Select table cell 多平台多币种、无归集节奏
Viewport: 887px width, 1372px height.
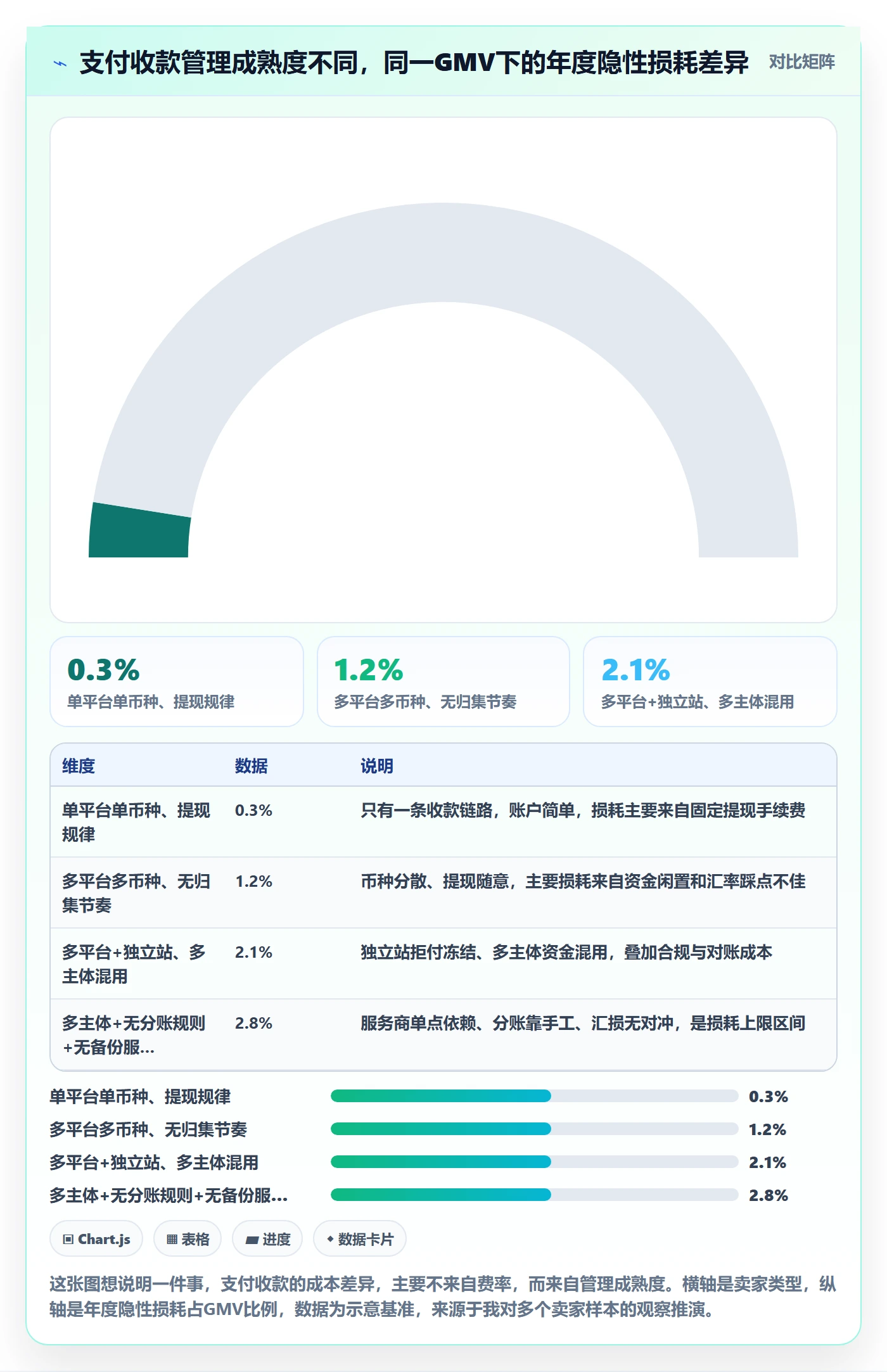click(136, 893)
